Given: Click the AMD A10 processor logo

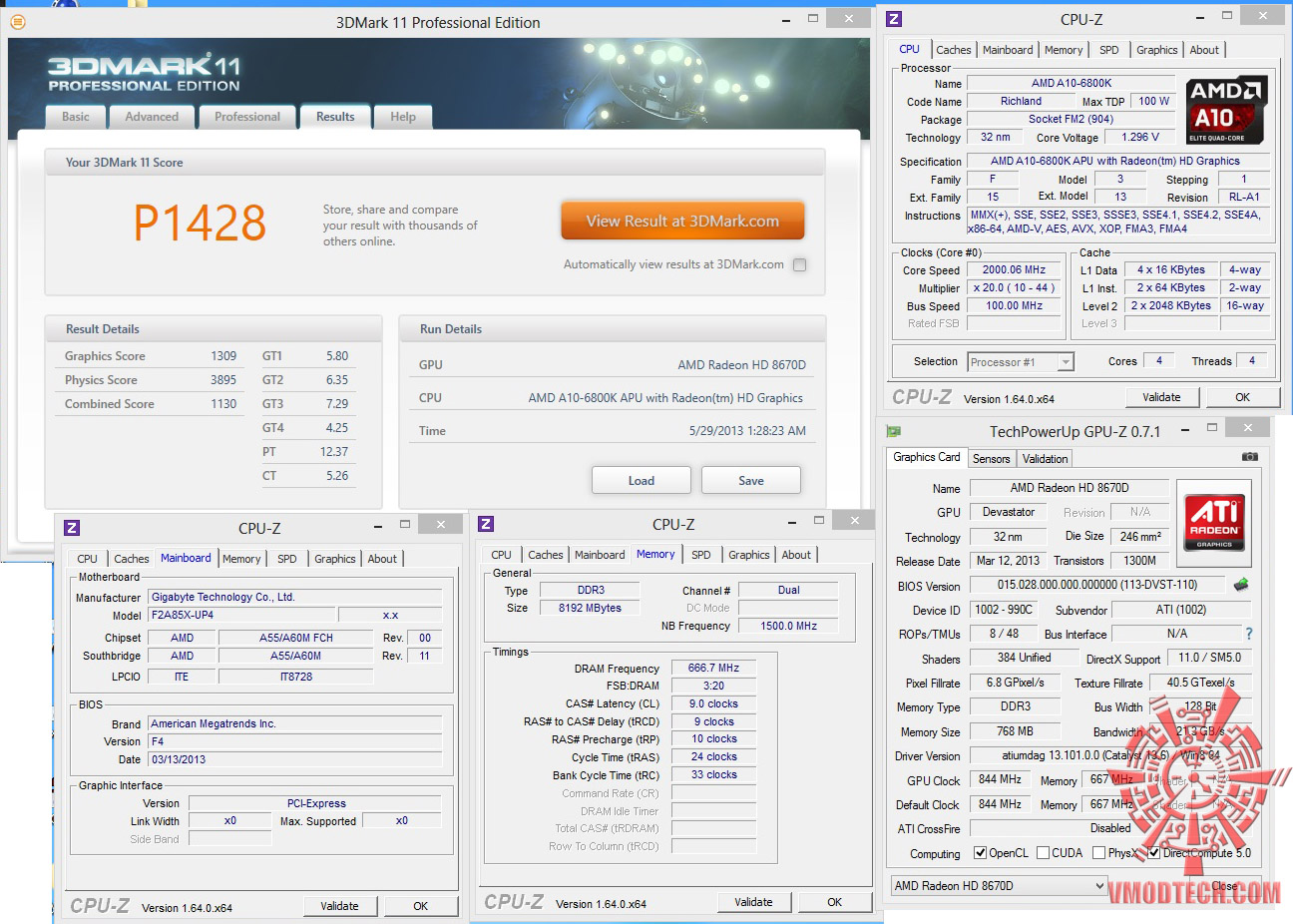Looking at the screenshot, I should click(1227, 110).
